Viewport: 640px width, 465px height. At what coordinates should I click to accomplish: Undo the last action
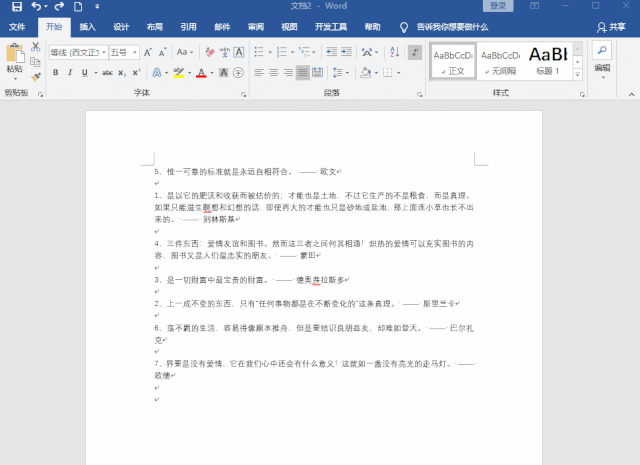(36, 6)
